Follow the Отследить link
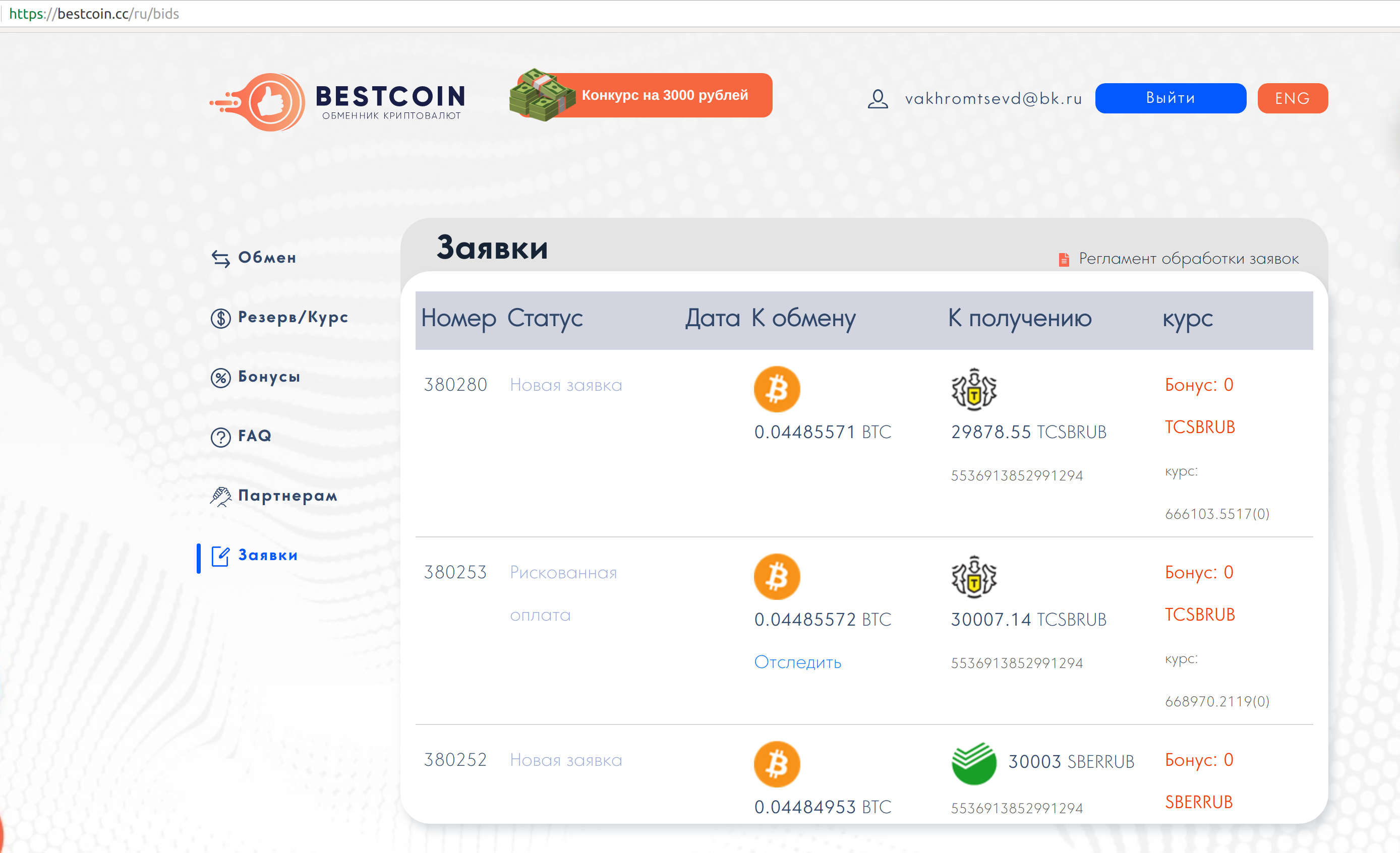The image size is (1400, 853). click(797, 662)
